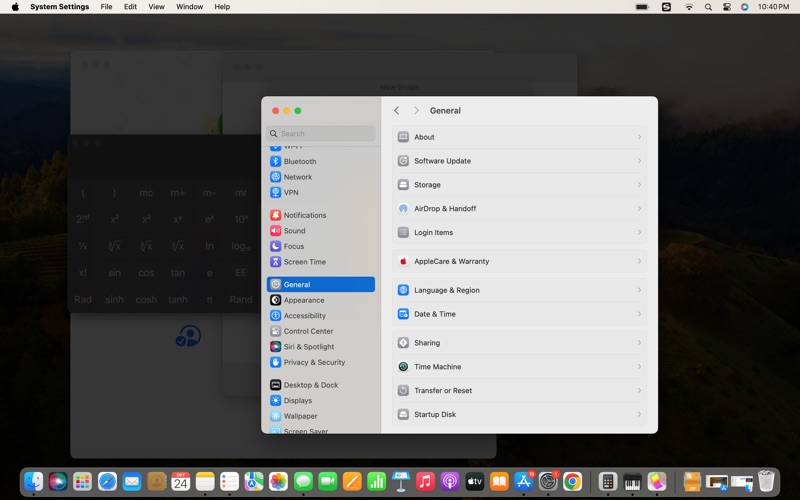Viewport: 800px width, 500px height.
Task: Open the AirDrop & Handoff settings row
Action: [x=519, y=209]
